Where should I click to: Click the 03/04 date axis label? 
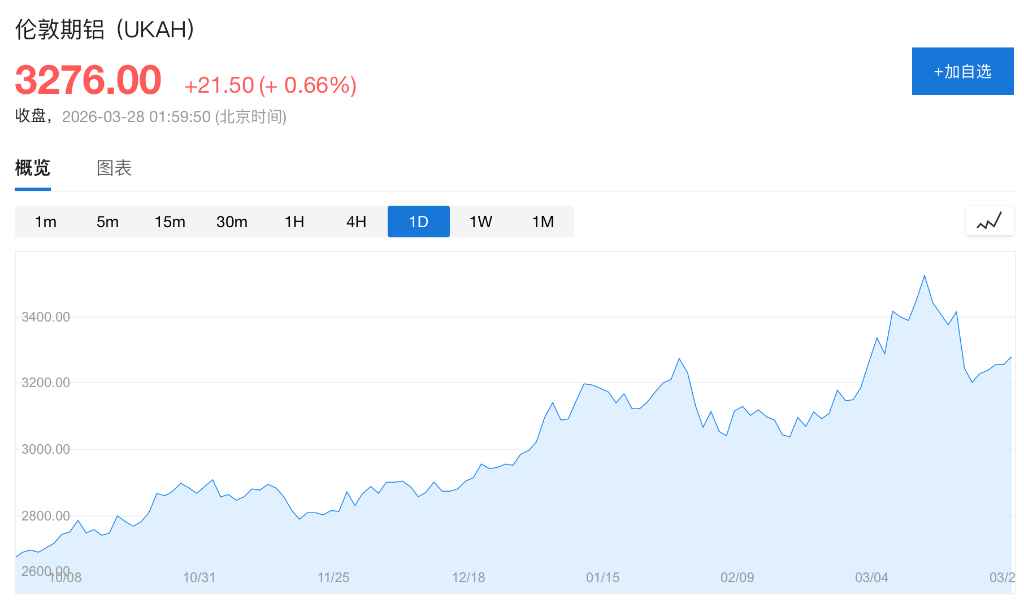tap(873, 577)
